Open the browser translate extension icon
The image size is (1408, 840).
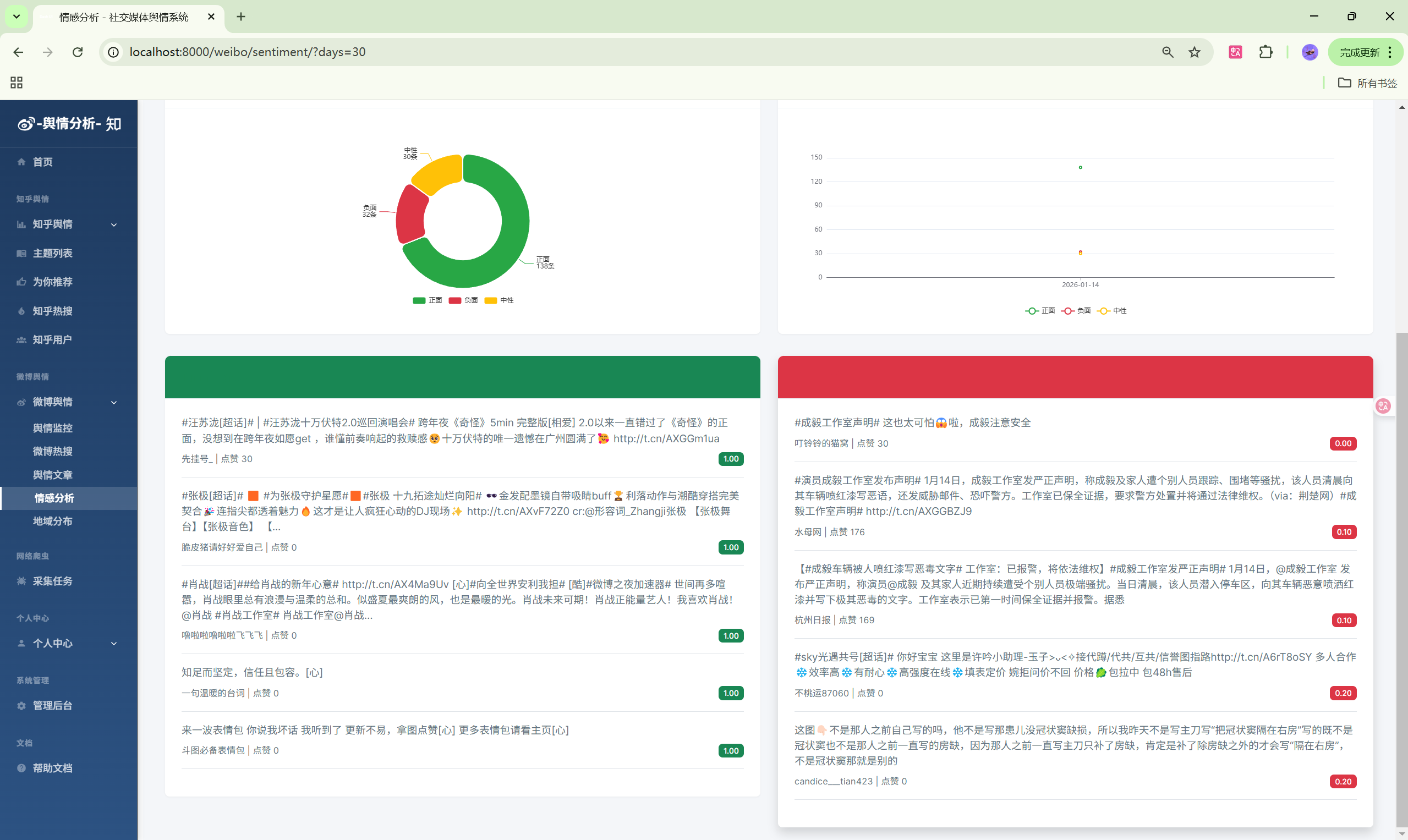pos(1235,52)
